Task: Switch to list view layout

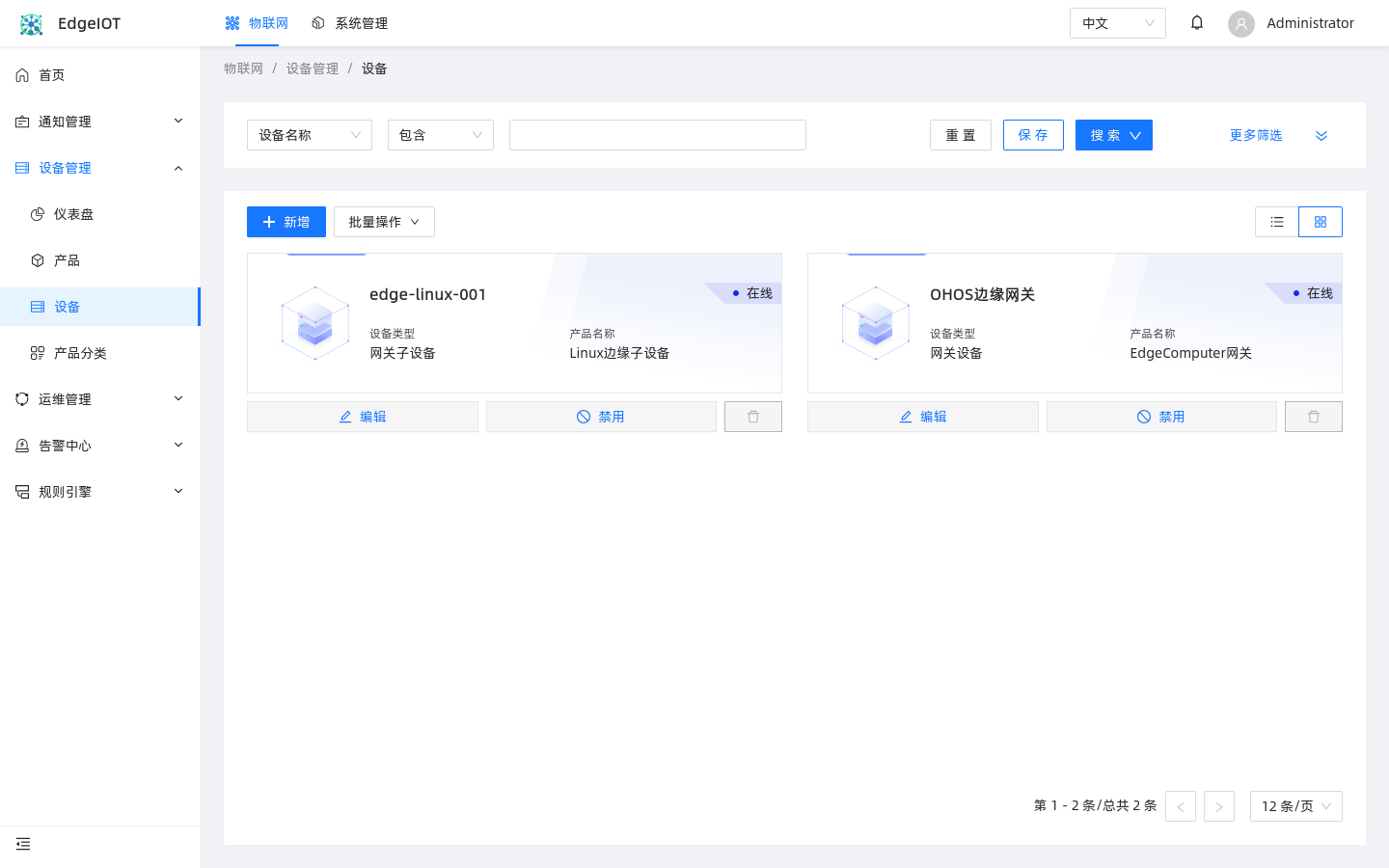Action: click(1277, 222)
